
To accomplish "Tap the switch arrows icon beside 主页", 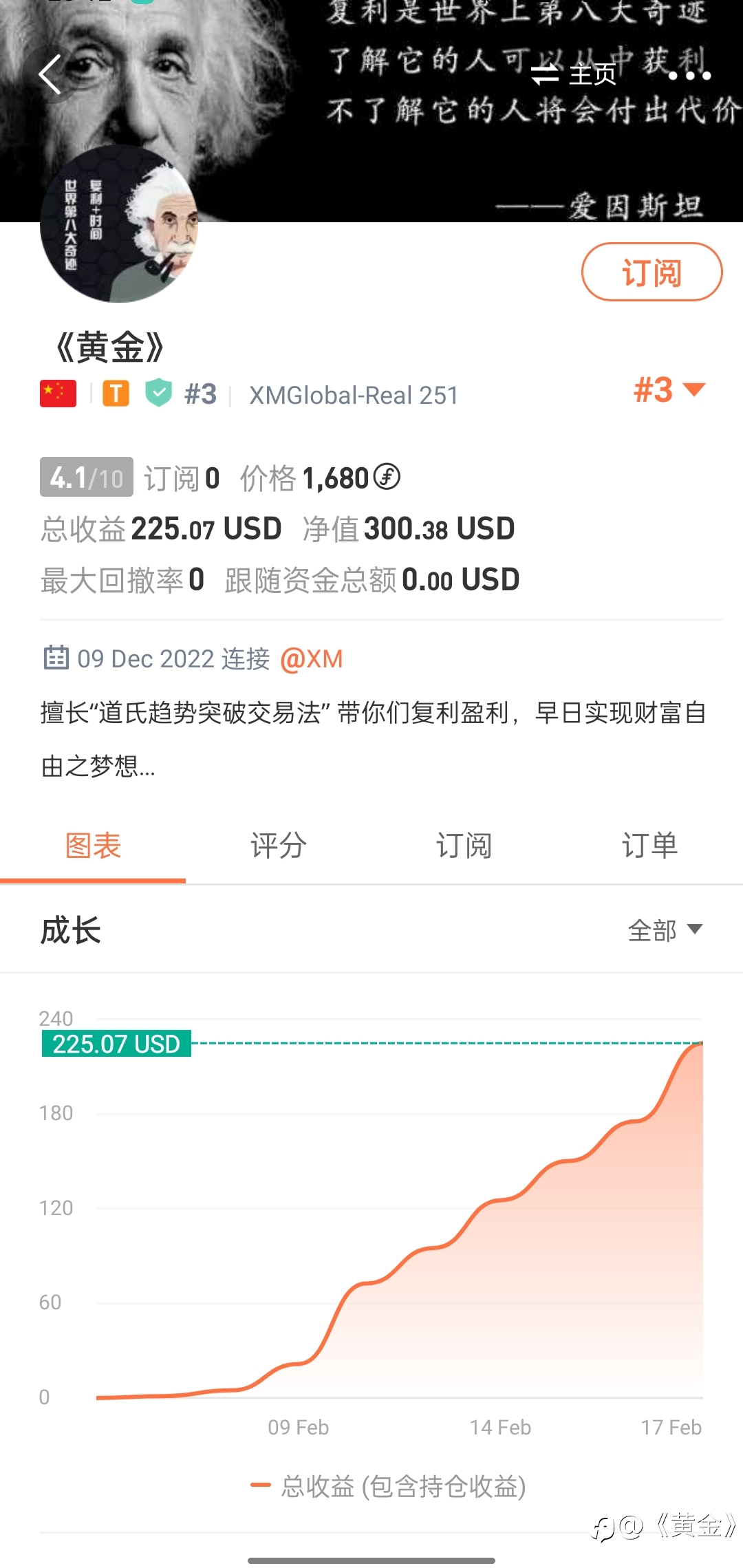I will pyautogui.click(x=545, y=74).
